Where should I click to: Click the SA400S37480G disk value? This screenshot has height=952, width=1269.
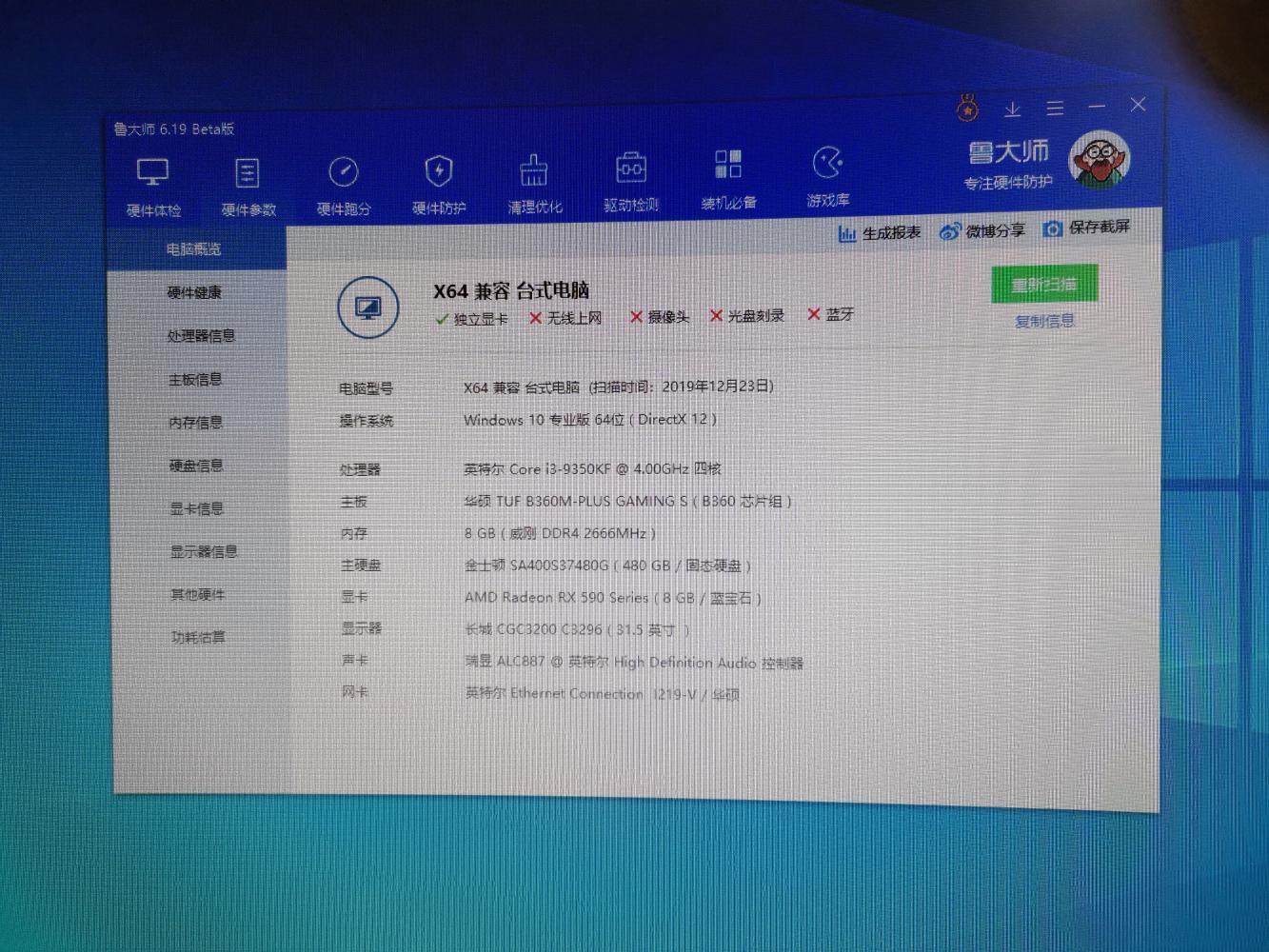(x=607, y=565)
